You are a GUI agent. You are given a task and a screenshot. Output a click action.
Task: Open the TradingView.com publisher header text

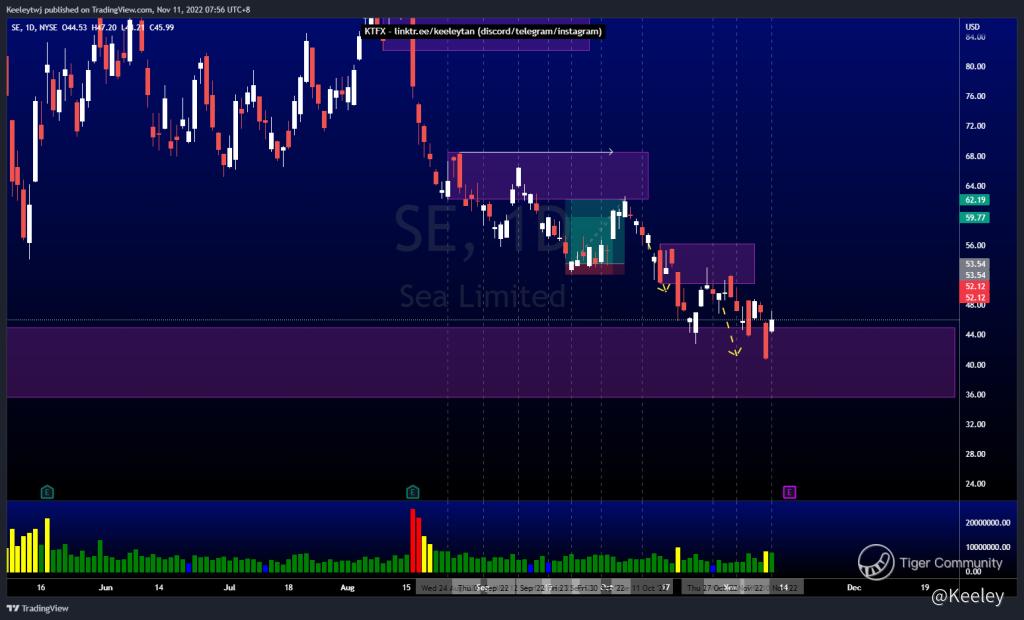coord(129,9)
